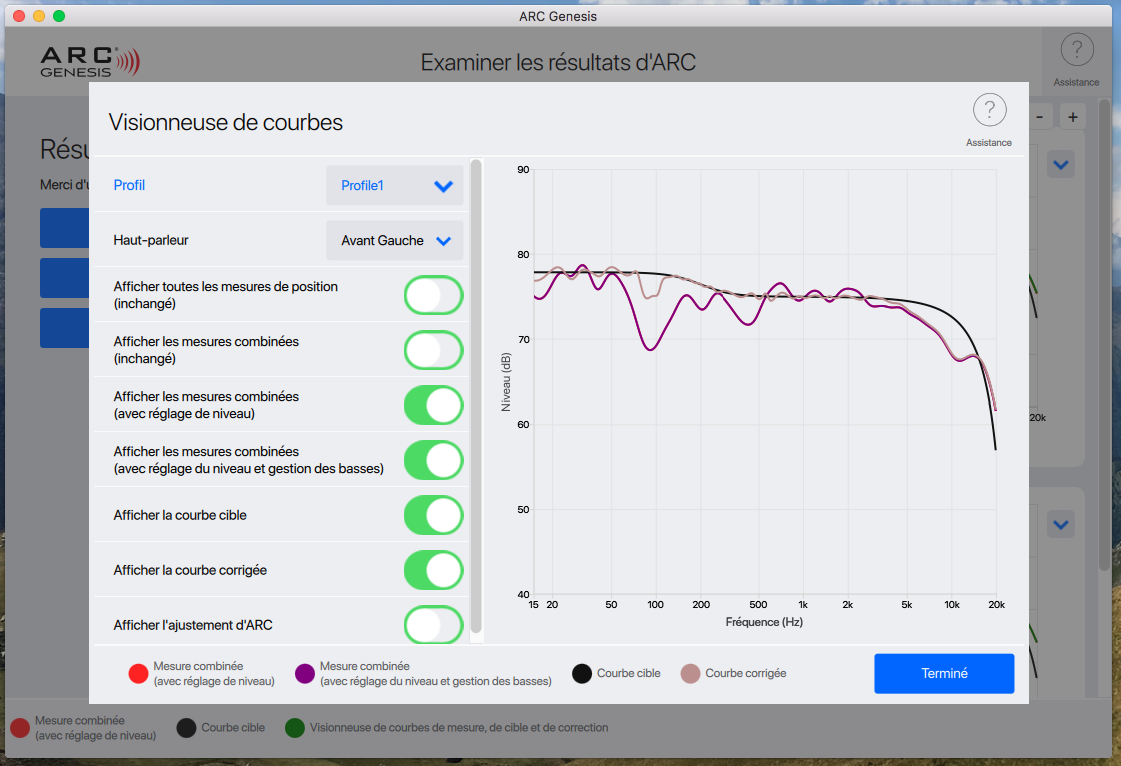Enable Afficher les mesures combinées (inchangé) toggle
Screen dimensions: 1121x766
click(434, 350)
